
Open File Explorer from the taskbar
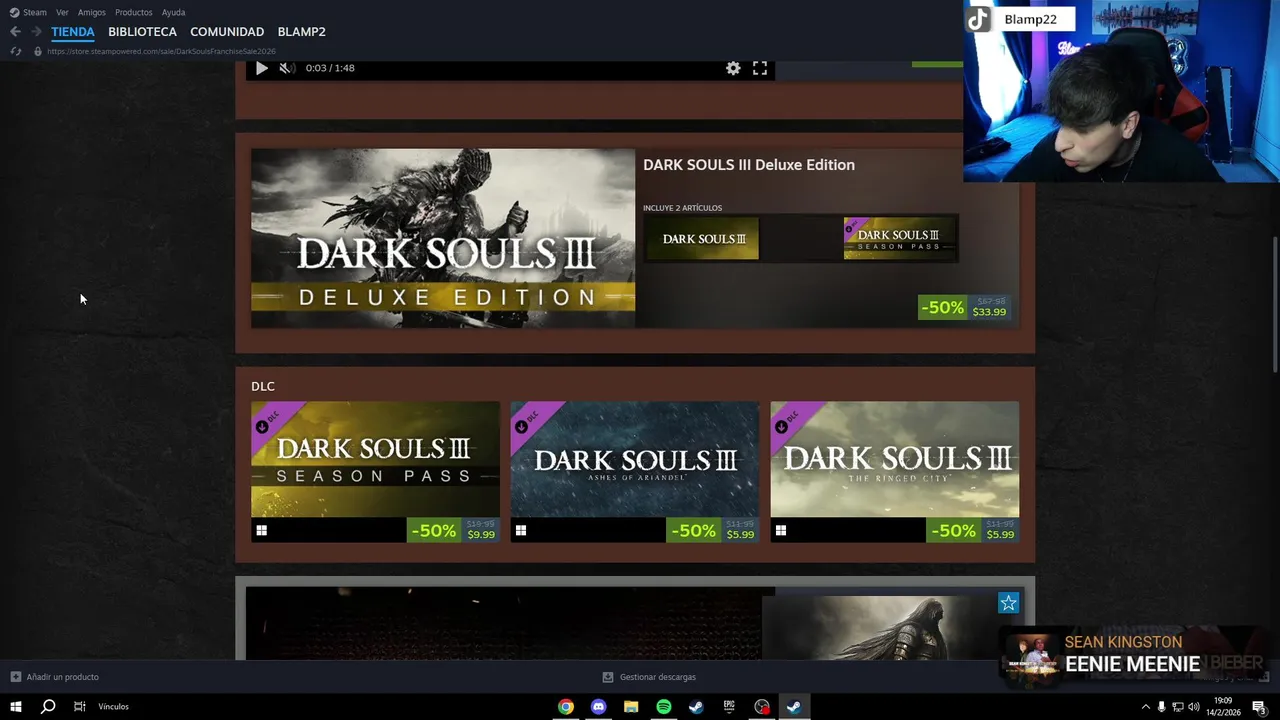click(631, 707)
